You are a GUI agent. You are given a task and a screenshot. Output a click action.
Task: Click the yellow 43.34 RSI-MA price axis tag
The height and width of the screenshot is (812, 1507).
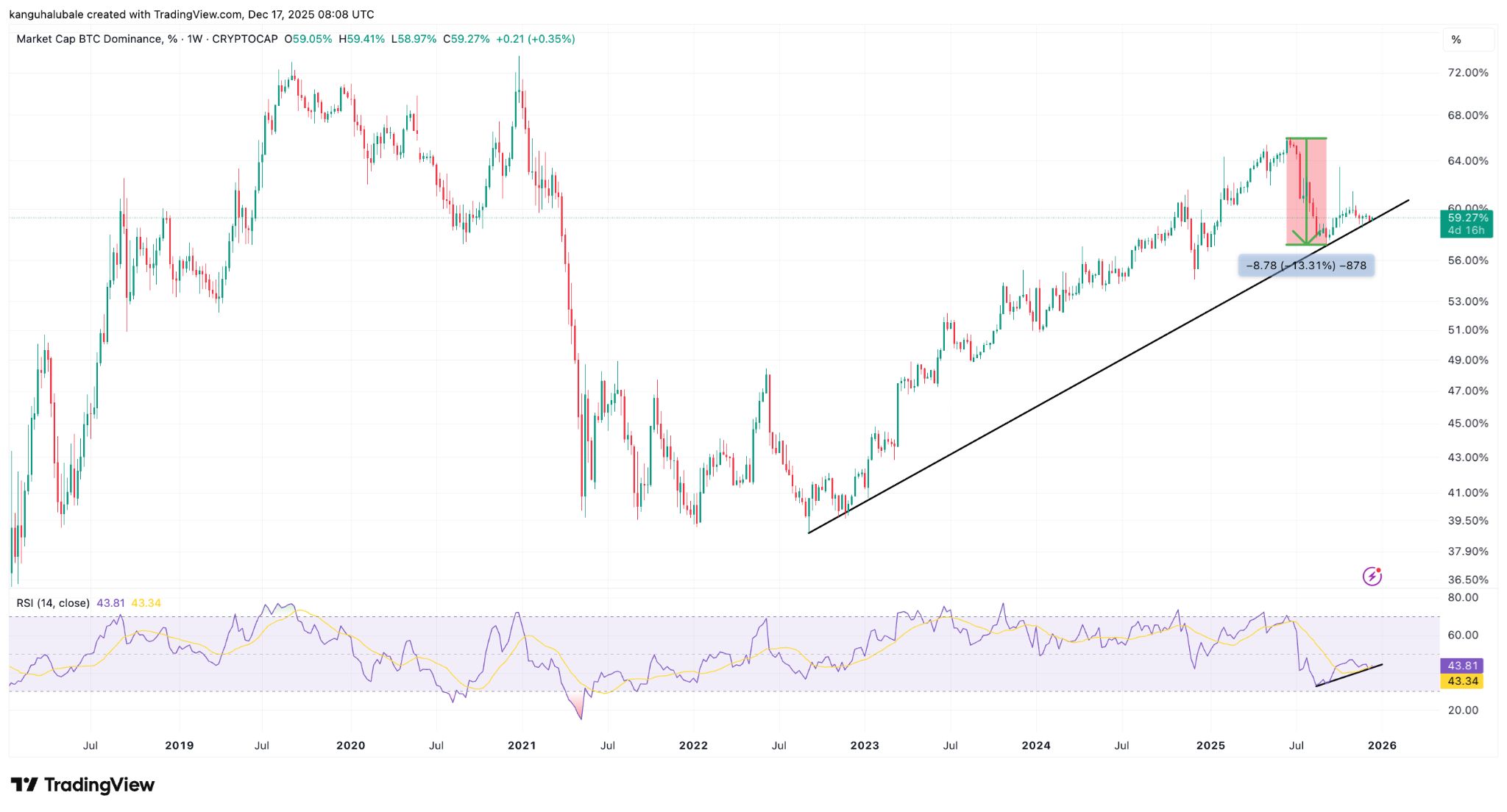(1462, 681)
